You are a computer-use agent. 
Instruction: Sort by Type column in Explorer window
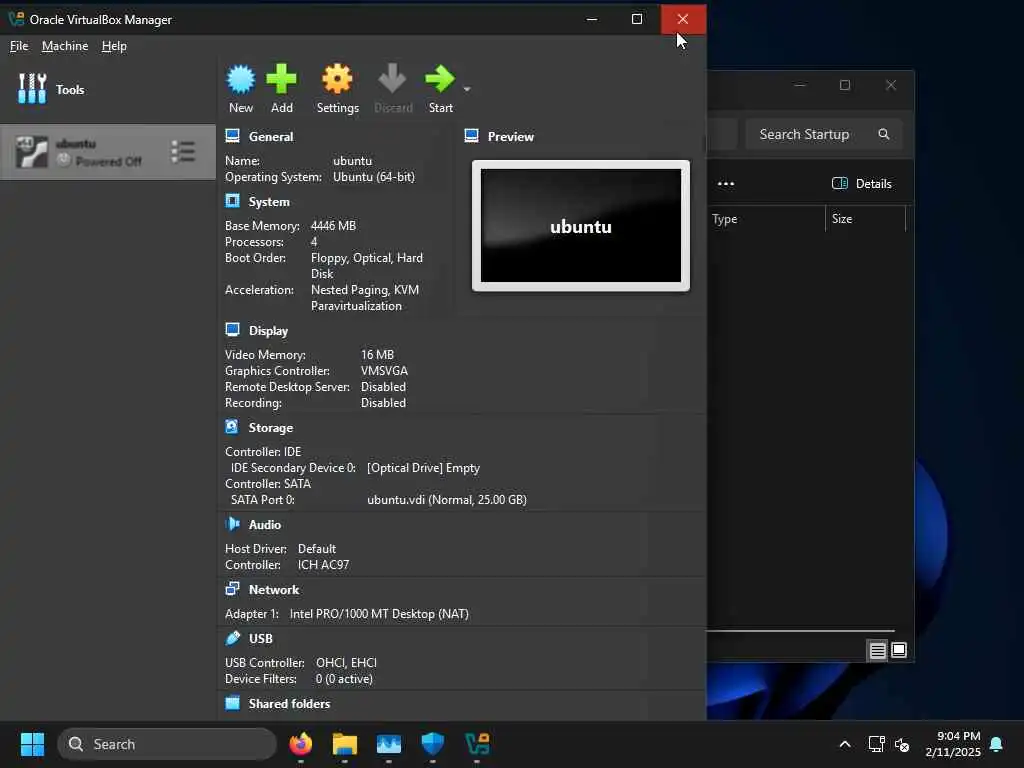[x=724, y=219]
